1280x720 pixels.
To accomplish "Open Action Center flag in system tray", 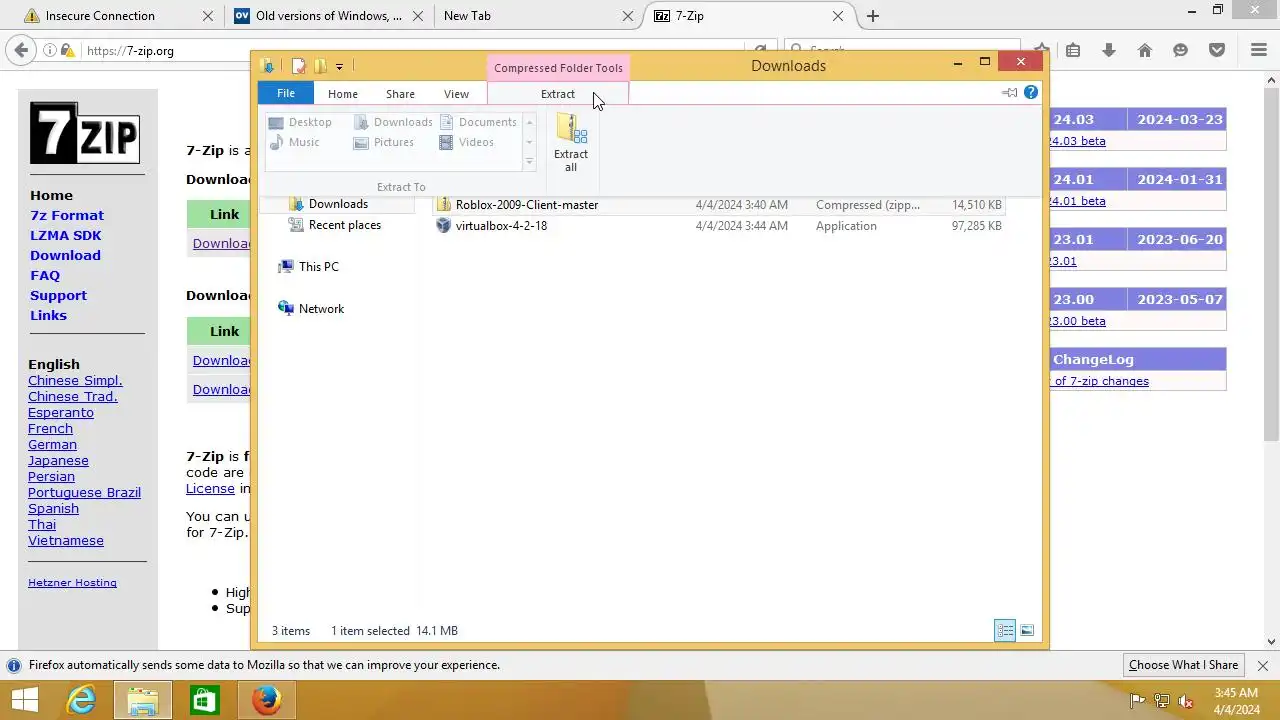I will coord(1137,701).
